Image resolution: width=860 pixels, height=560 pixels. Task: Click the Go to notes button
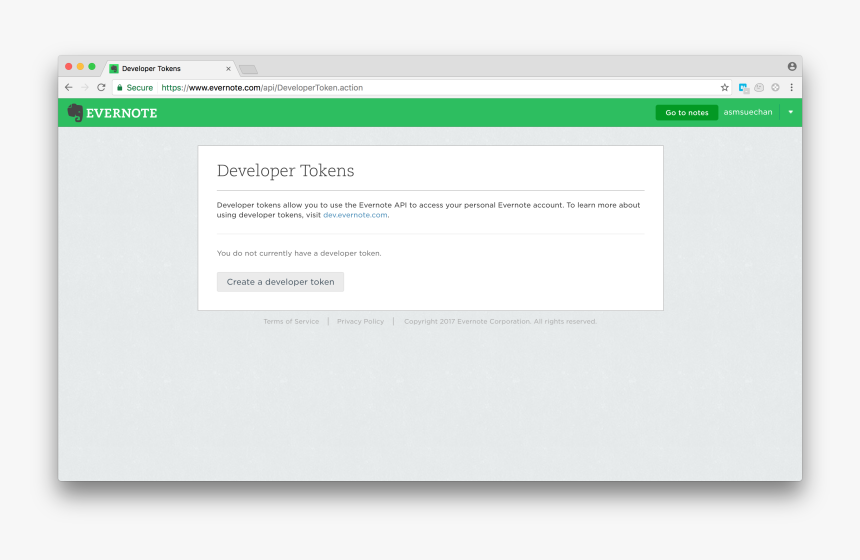[687, 112]
